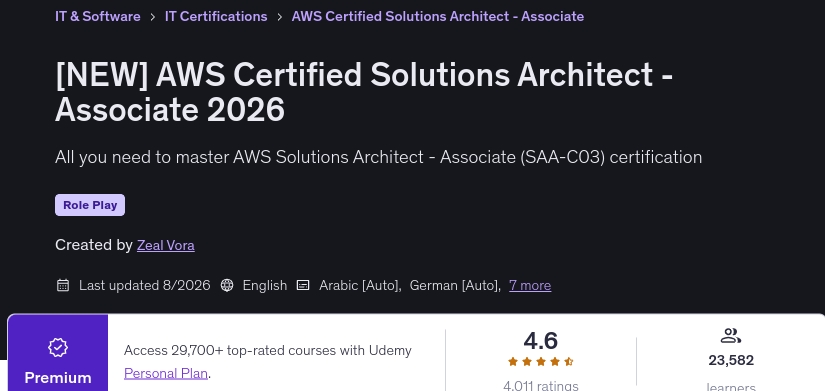Click the chevron after IT & Software
The height and width of the screenshot is (391, 825).
[153, 17]
